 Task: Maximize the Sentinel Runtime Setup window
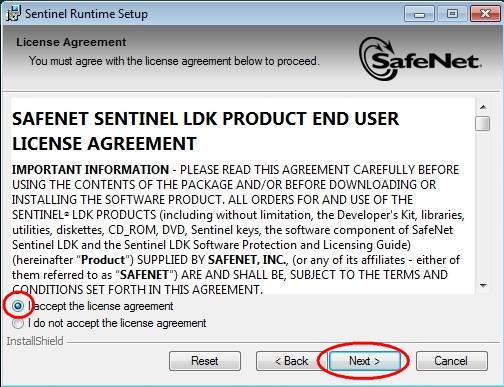coord(452,14)
